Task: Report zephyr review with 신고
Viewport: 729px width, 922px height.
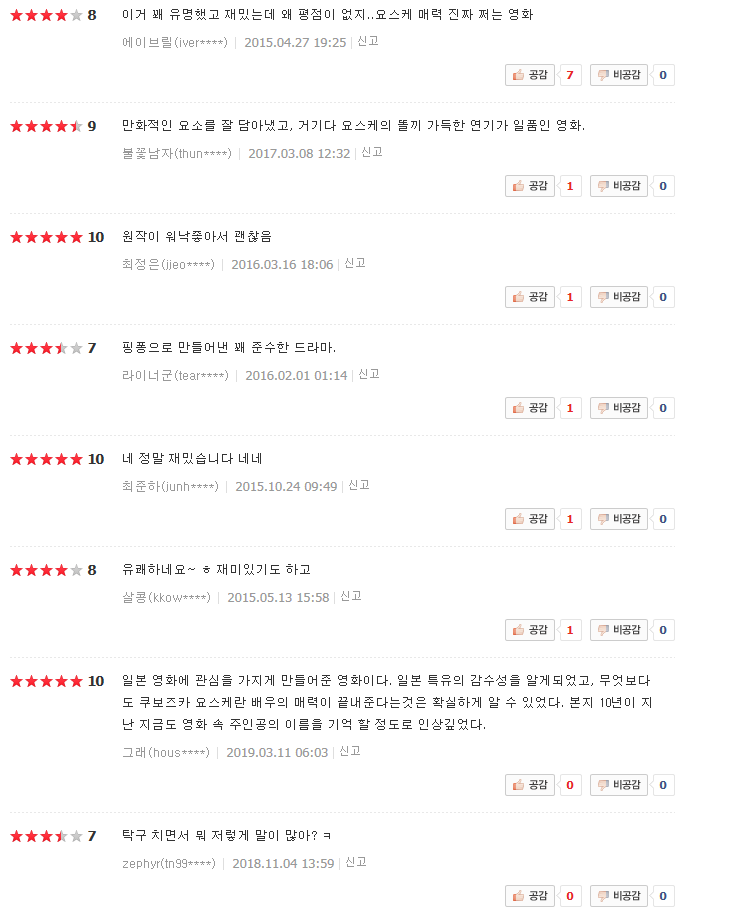Action: pyautogui.click(x=356, y=863)
